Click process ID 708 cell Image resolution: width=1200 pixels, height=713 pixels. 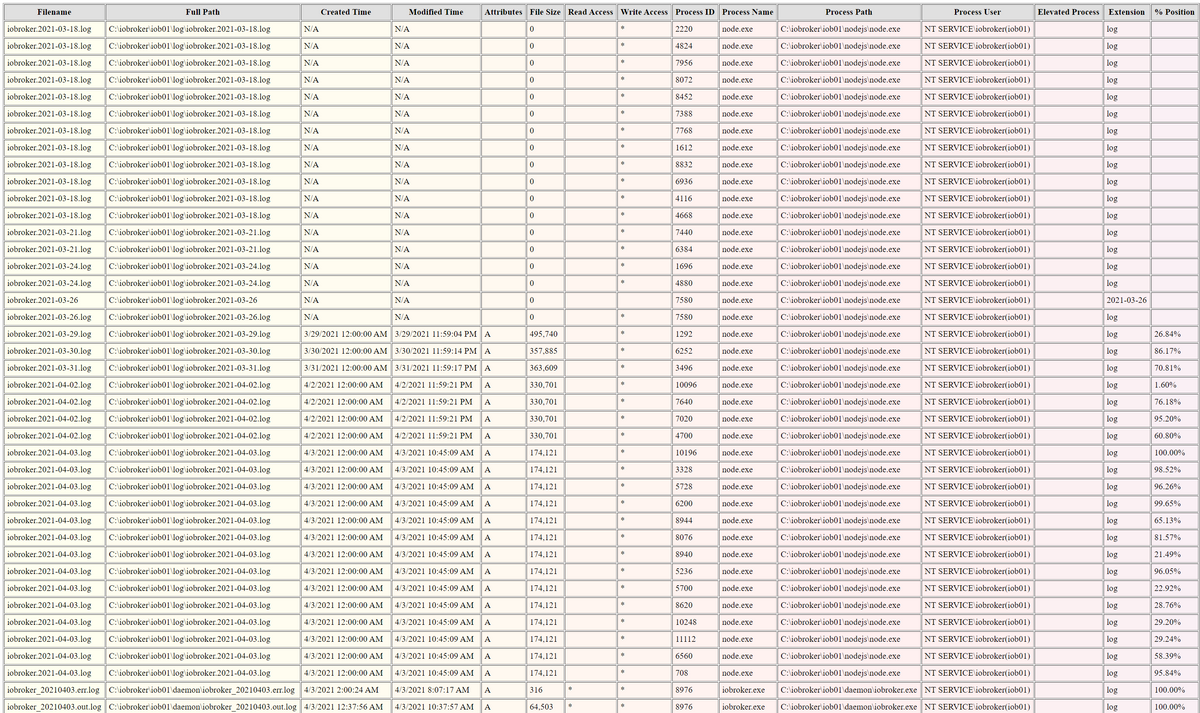point(695,673)
